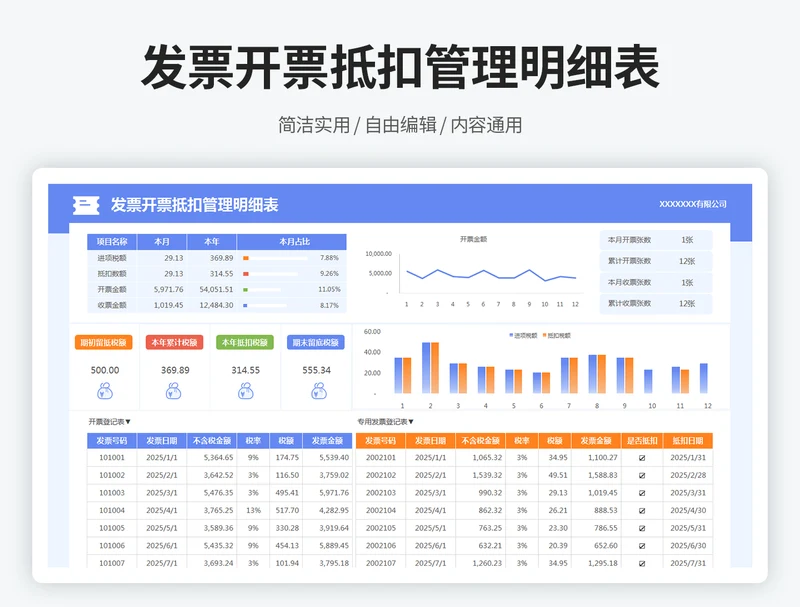Click the money bag icon under 555.34
This screenshot has height=607, width=800.
pos(316,392)
